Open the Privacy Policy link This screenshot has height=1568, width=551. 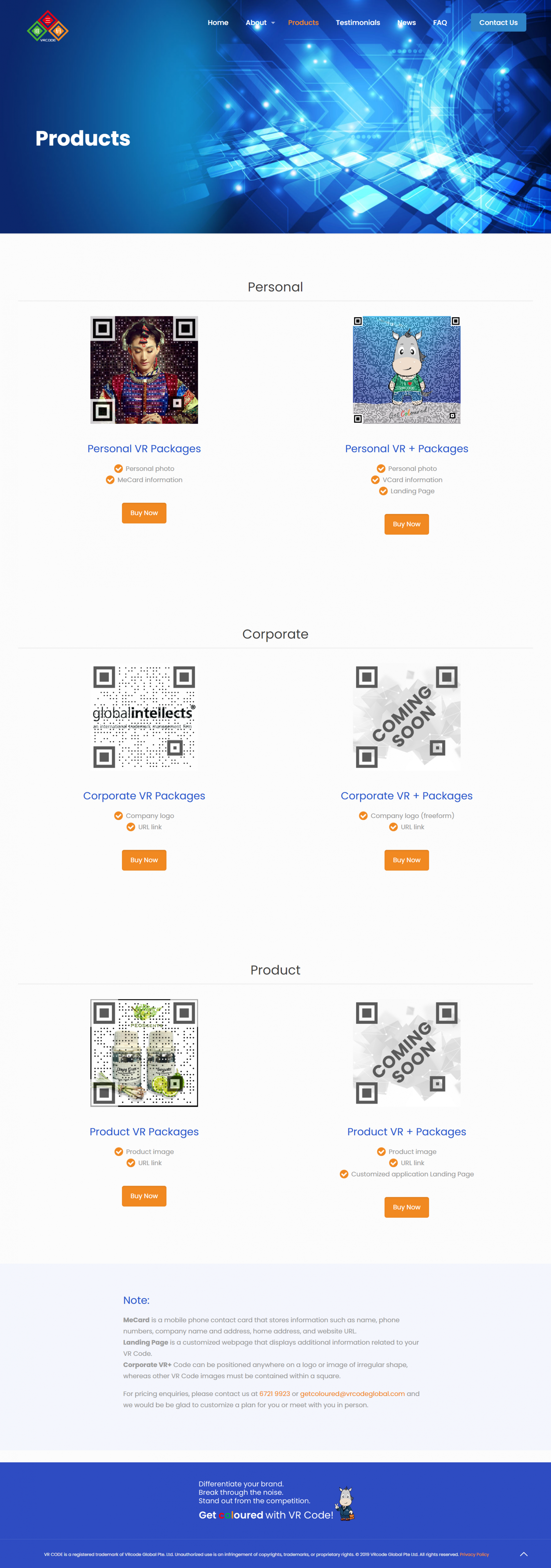coord(474,1554)
